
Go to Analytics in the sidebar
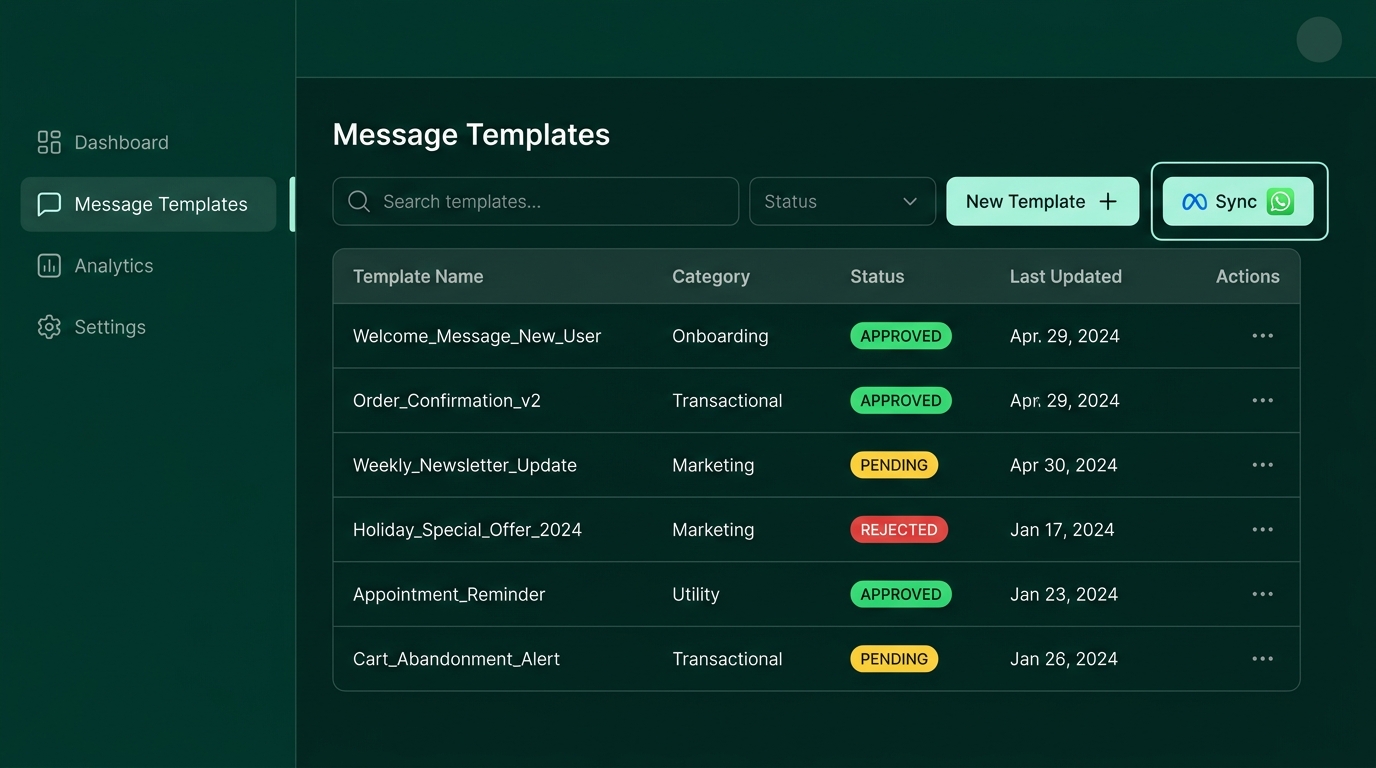113,266
